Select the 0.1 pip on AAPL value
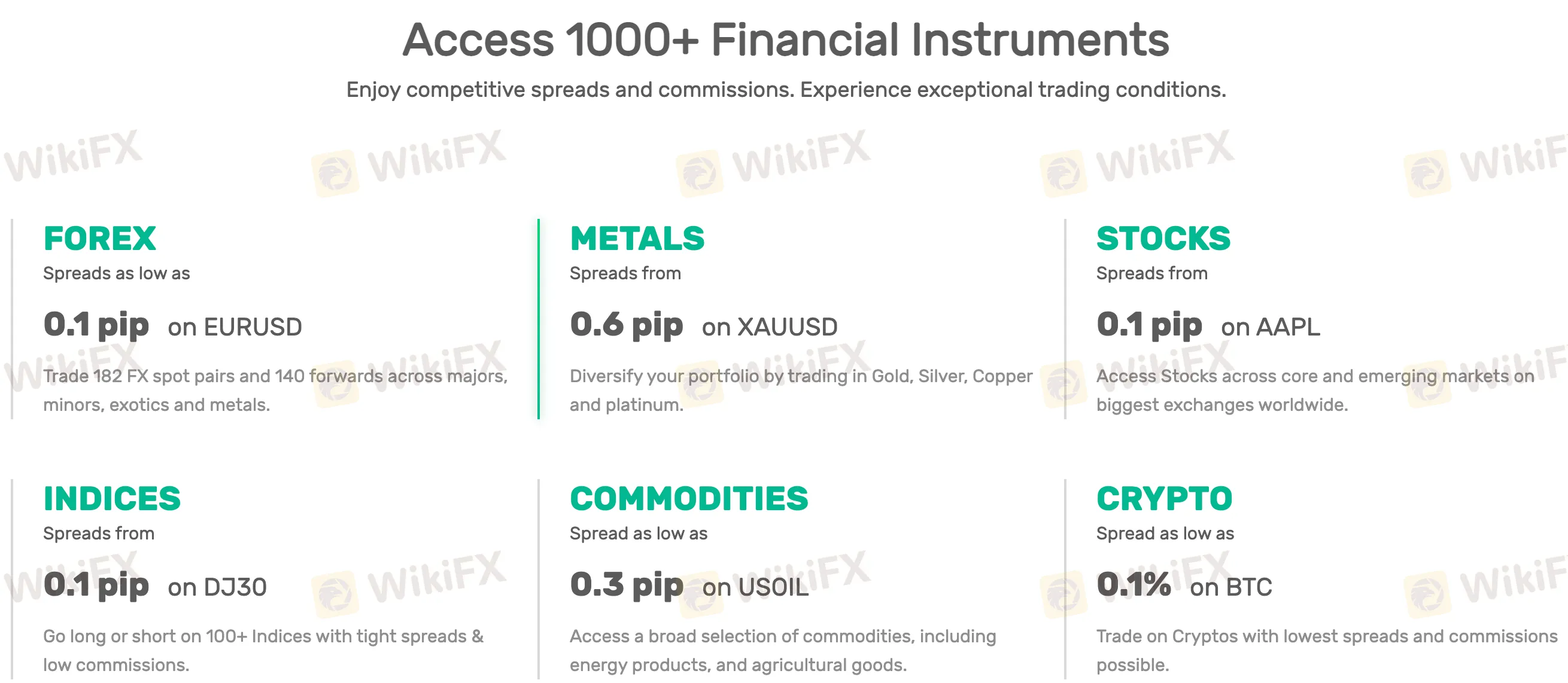Screen dimensions: 1568x683 [1208, 325]
